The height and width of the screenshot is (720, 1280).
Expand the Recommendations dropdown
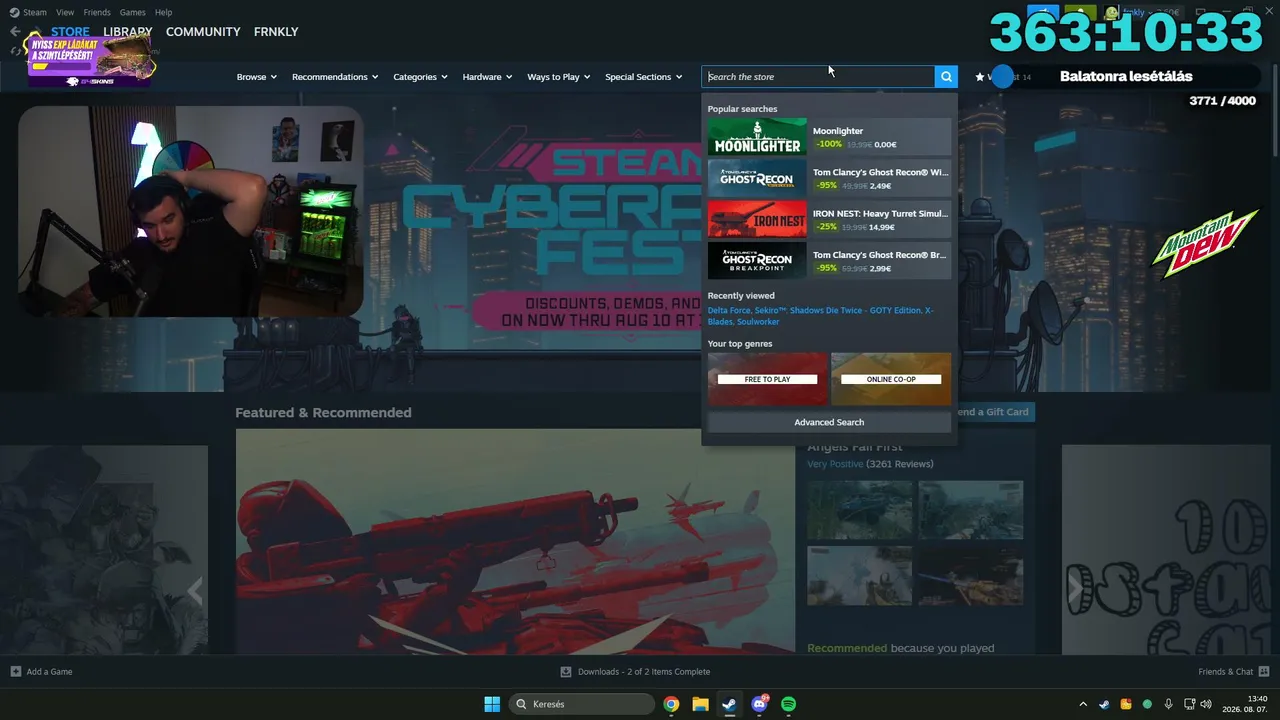(335, 77)
